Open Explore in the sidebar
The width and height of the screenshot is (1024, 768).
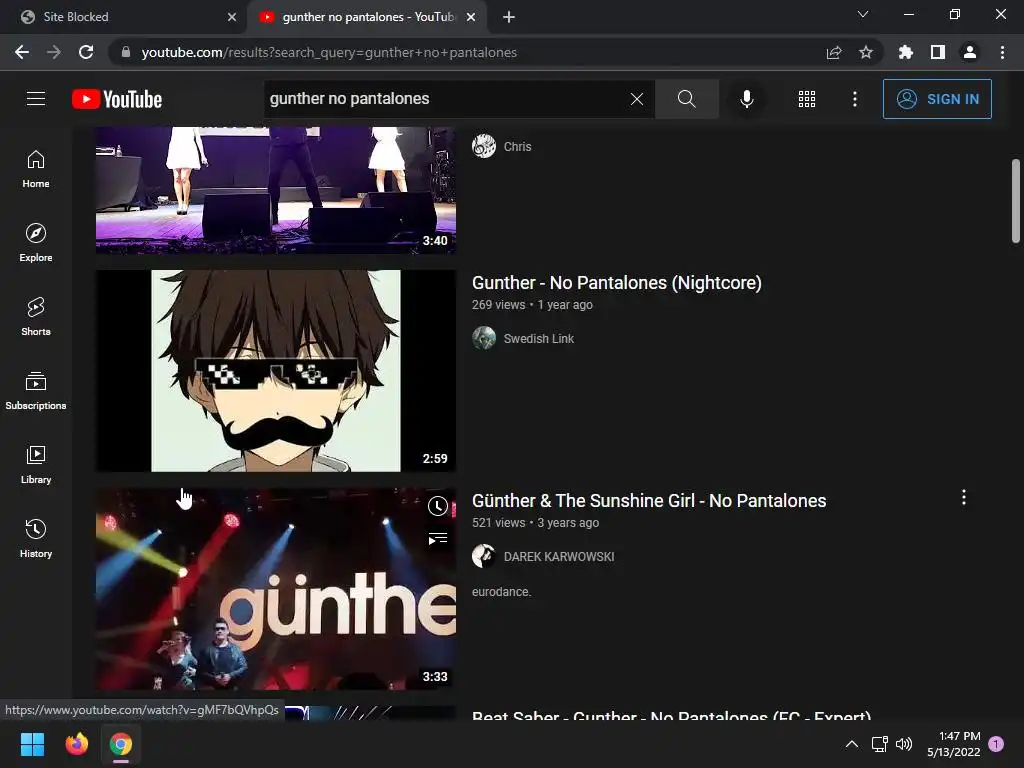pyautogui.click(x=36, y=242)
